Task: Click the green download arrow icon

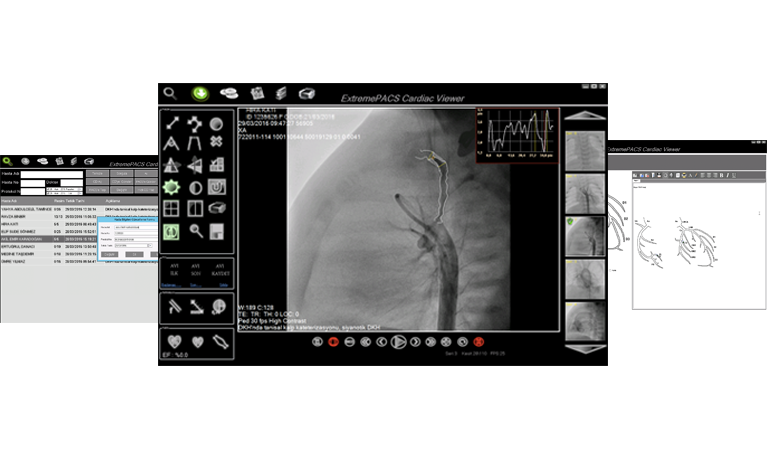Action: pos(200,93)
